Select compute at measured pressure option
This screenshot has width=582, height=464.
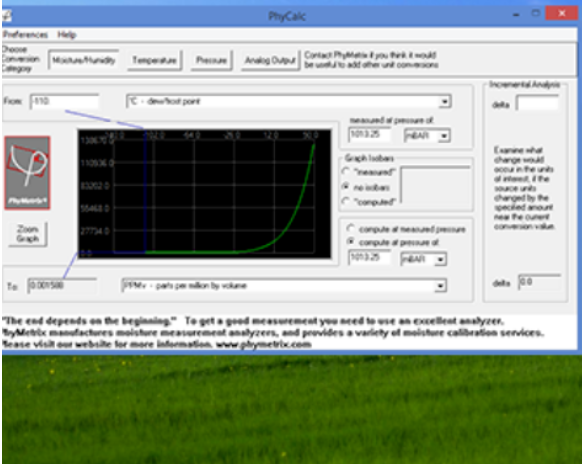click(x=350, y=229)
